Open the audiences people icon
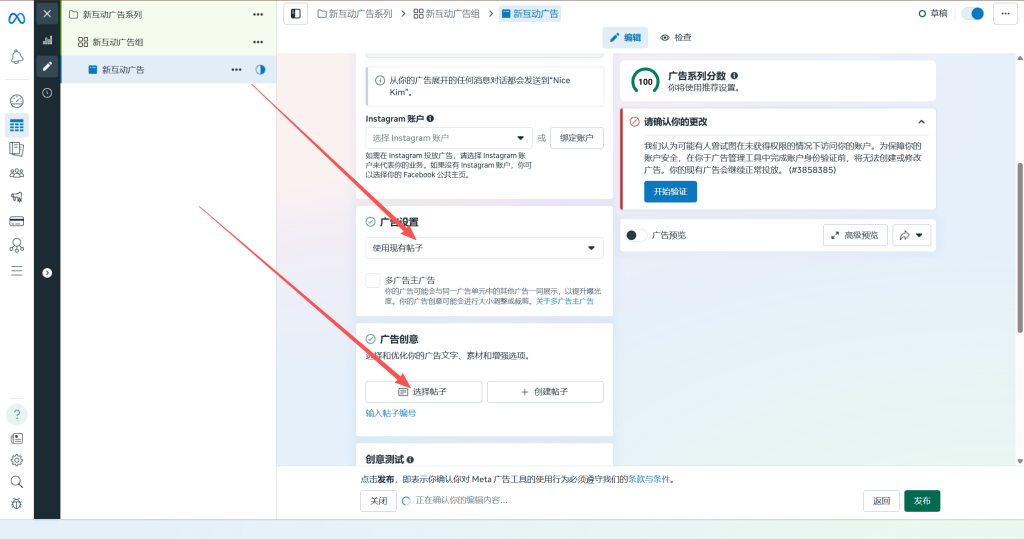 point(17,173)
